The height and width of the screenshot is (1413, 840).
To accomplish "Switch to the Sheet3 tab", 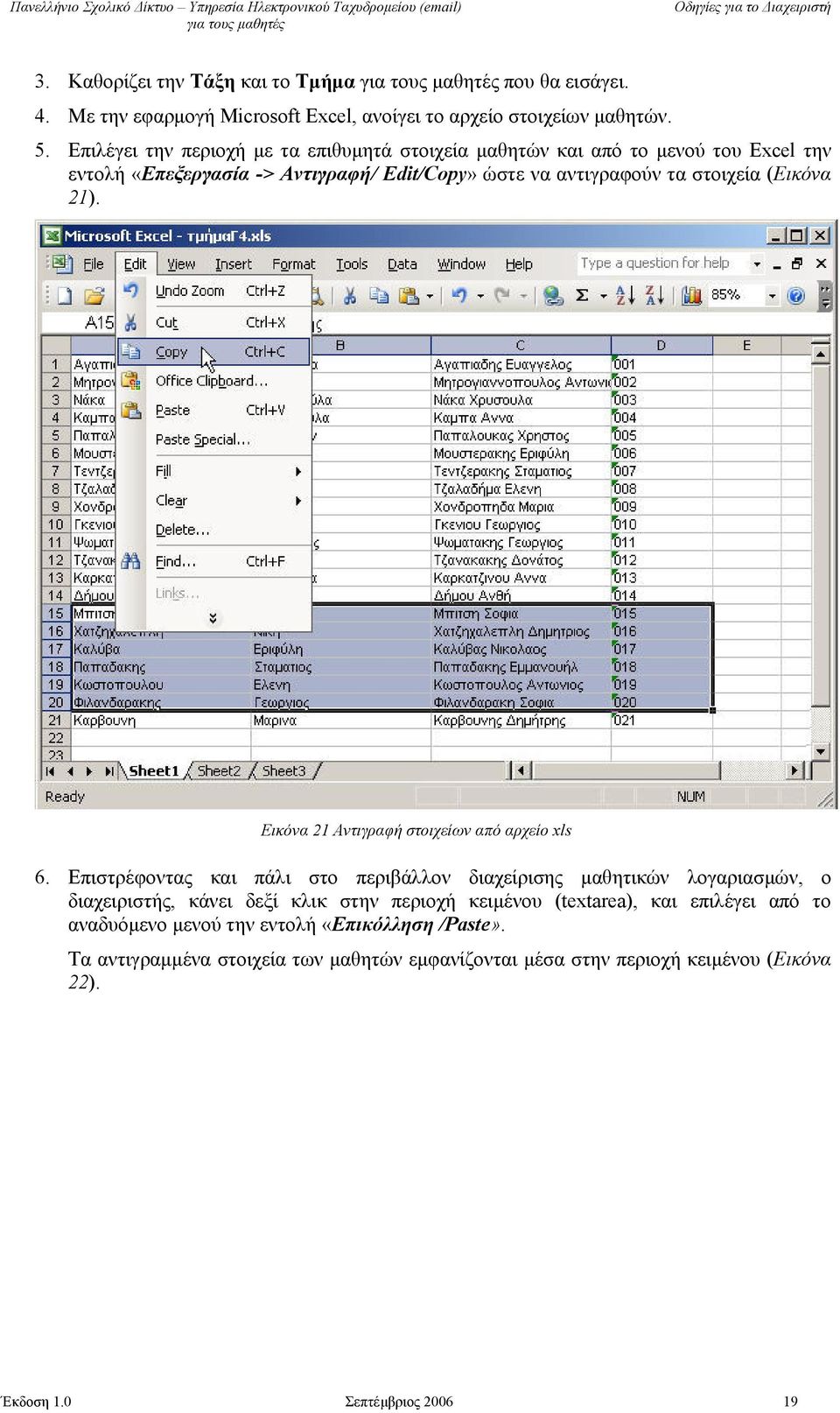I will click(x=283, y=771).
